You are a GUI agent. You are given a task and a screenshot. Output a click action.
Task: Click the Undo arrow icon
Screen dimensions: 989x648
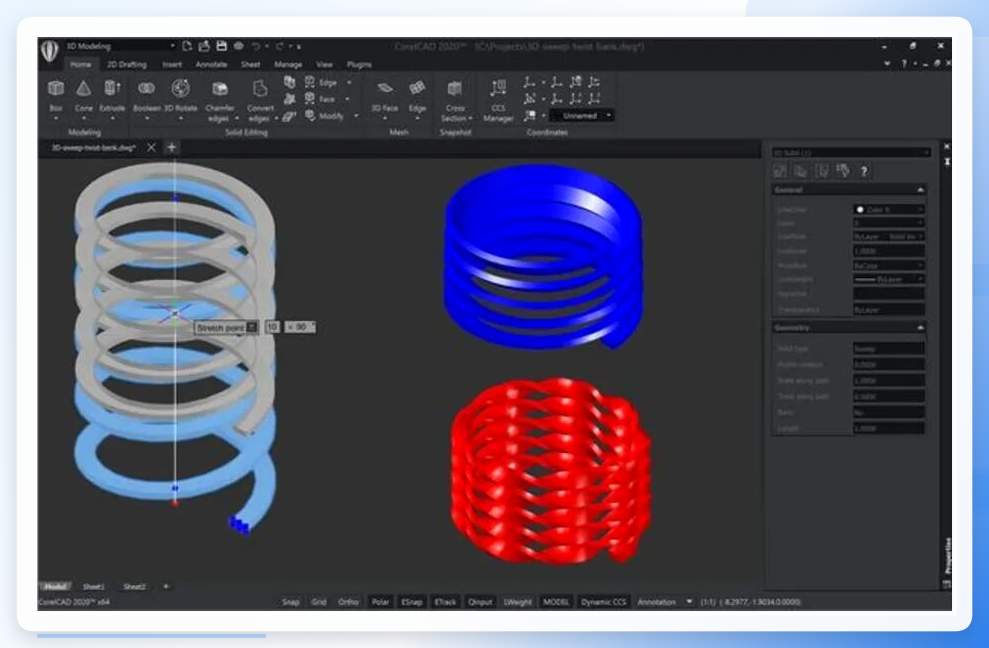256,46
